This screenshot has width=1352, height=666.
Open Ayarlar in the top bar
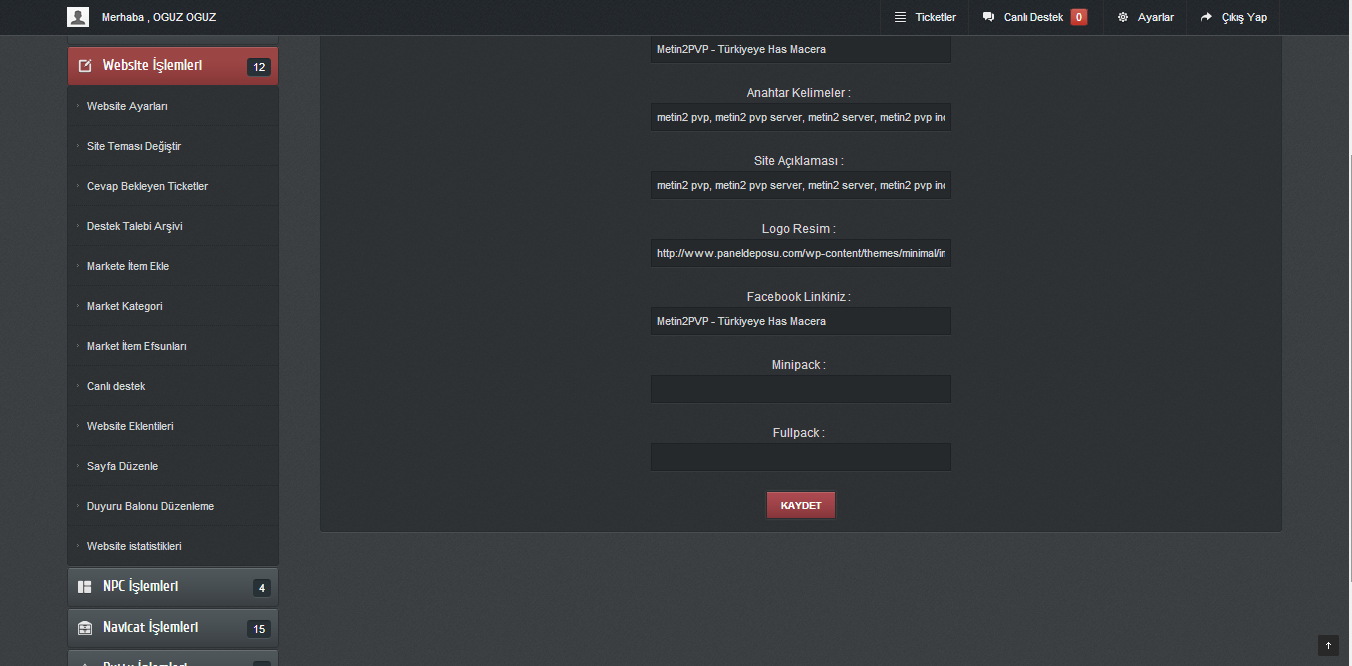(x=1145, y=17)
